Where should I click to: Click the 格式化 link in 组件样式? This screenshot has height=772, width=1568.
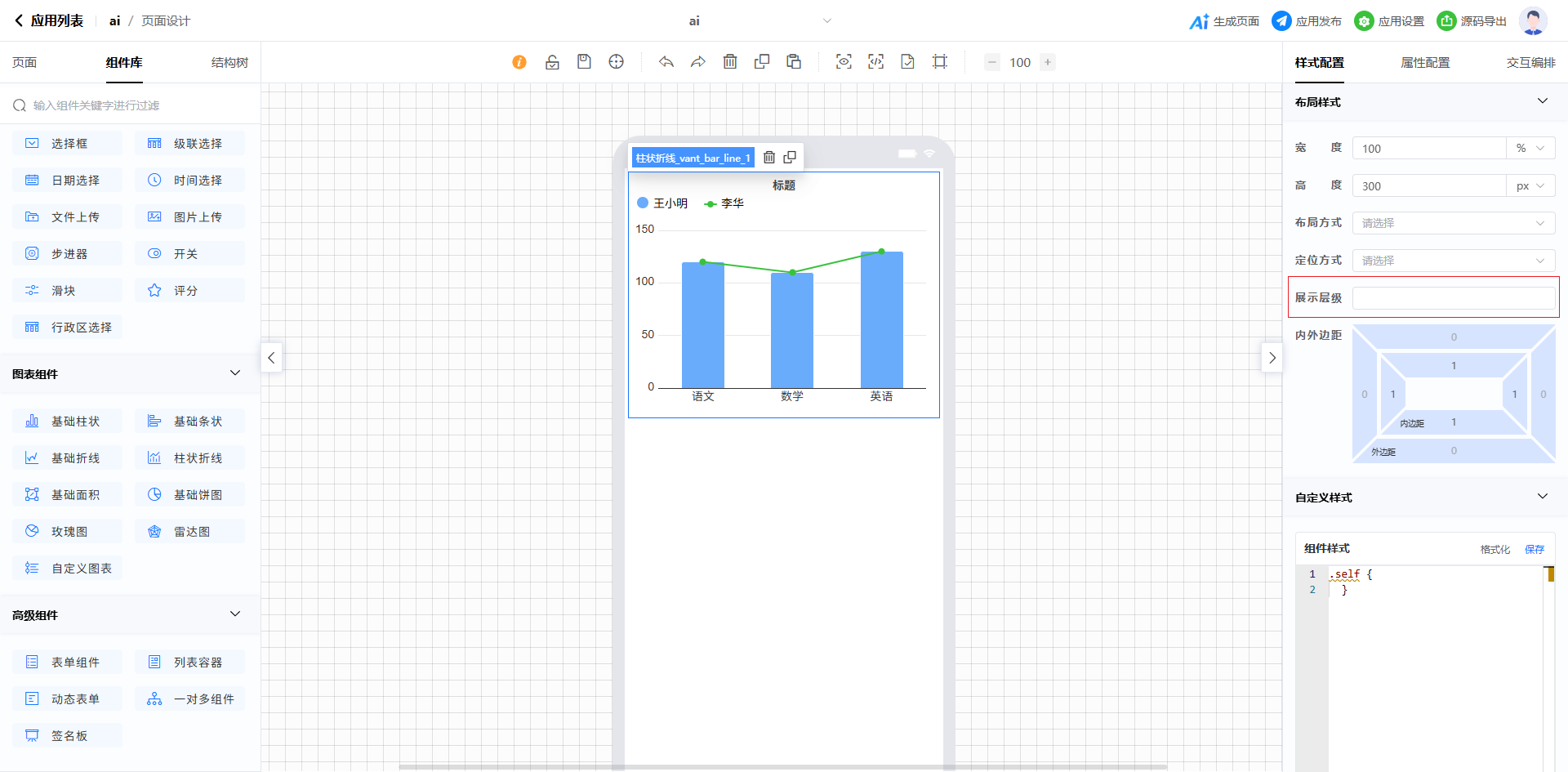coord(1494,550)
